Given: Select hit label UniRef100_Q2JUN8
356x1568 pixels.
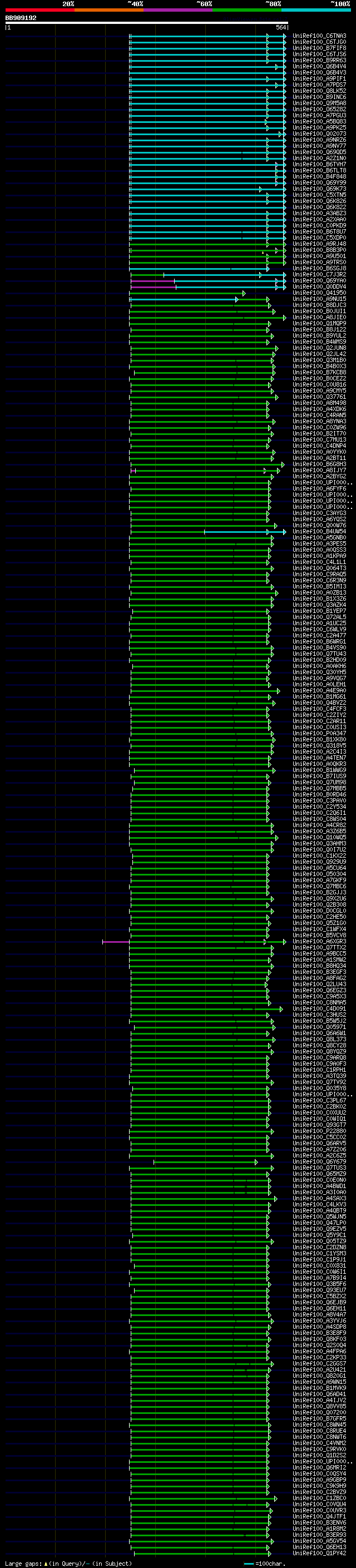Looking at the screenshot, I should [x=319, y=348].
